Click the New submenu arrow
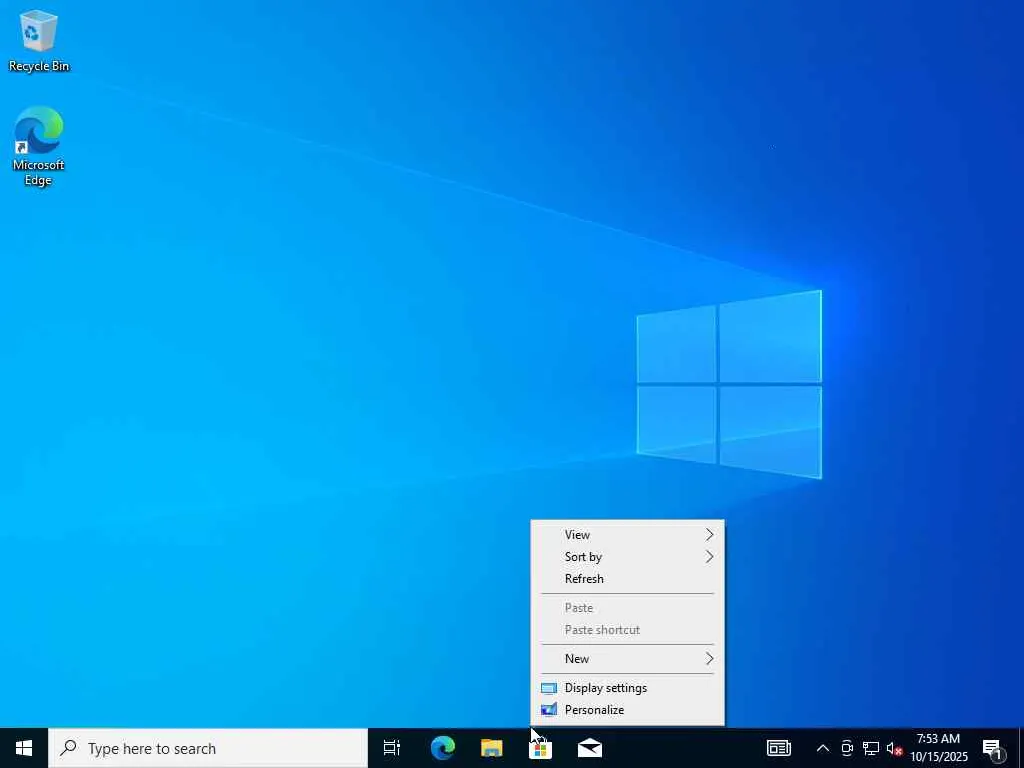1024x768 pixels. pyautogui.click(x=709, y=659)
